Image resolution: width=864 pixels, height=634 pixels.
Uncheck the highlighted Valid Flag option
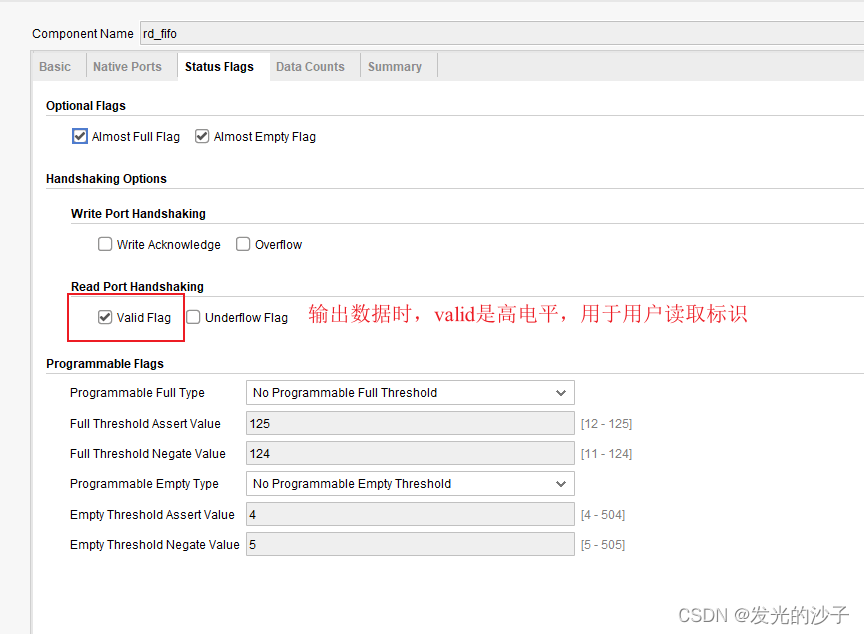pos(105,317)
